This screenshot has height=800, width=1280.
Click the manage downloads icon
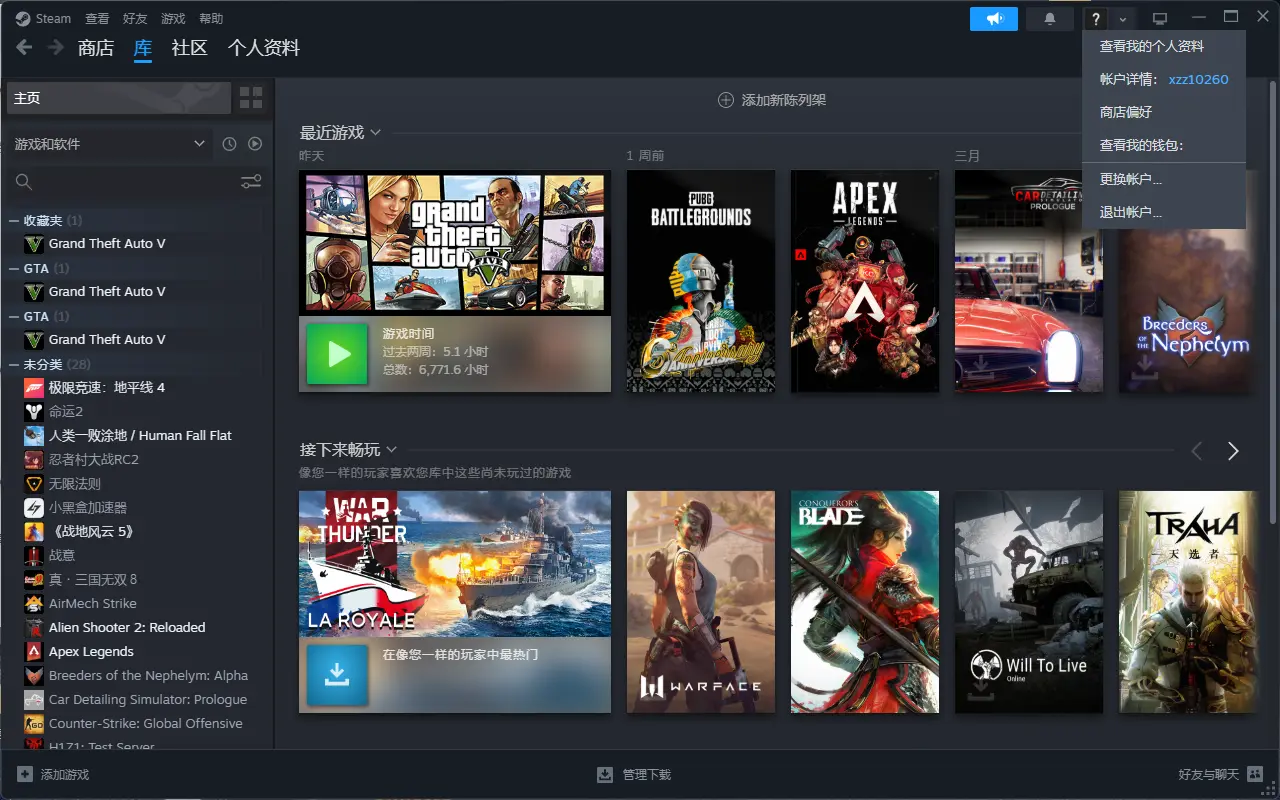coord(605,774)
